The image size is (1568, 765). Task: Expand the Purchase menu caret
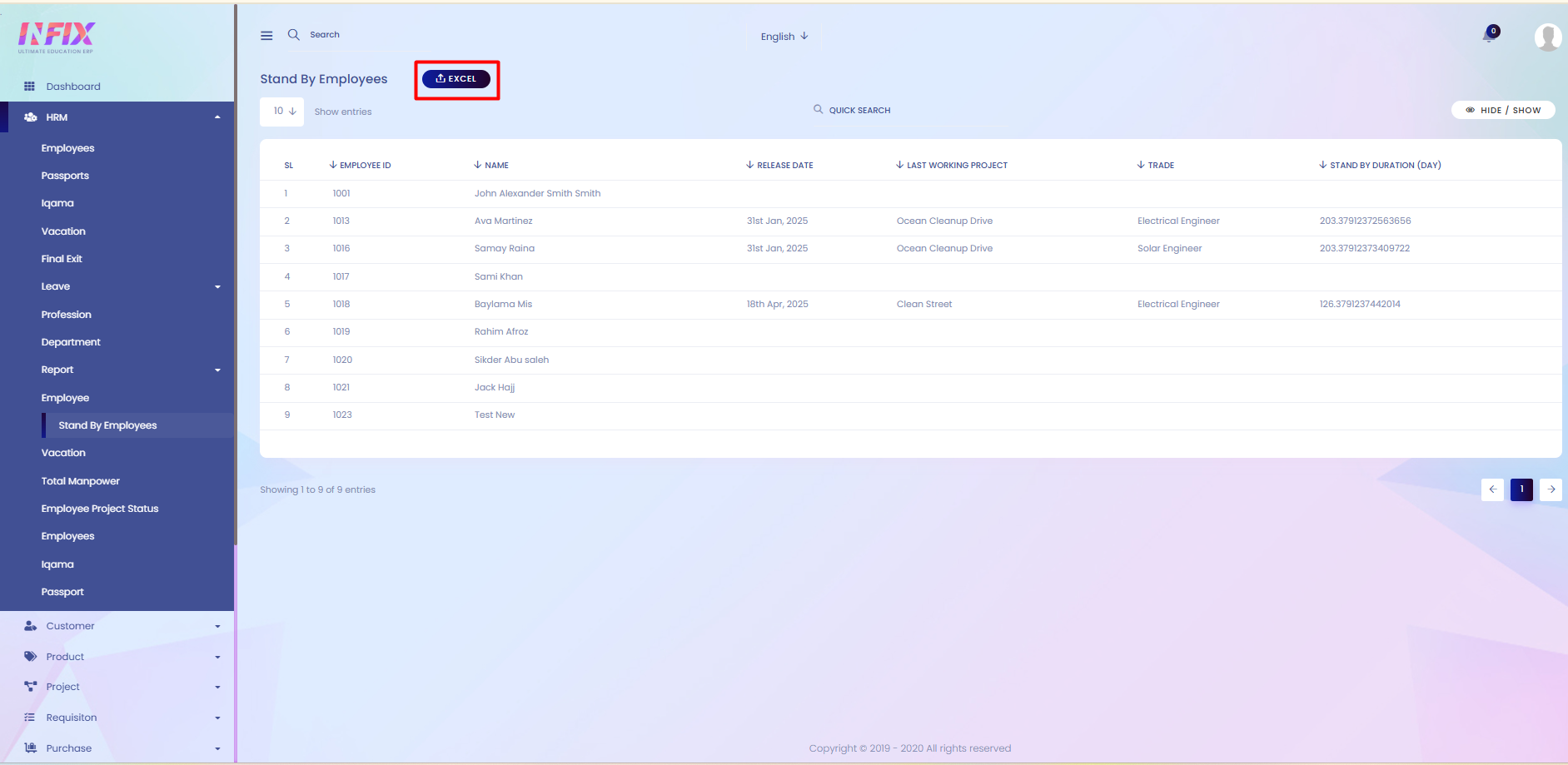[218, 749]
